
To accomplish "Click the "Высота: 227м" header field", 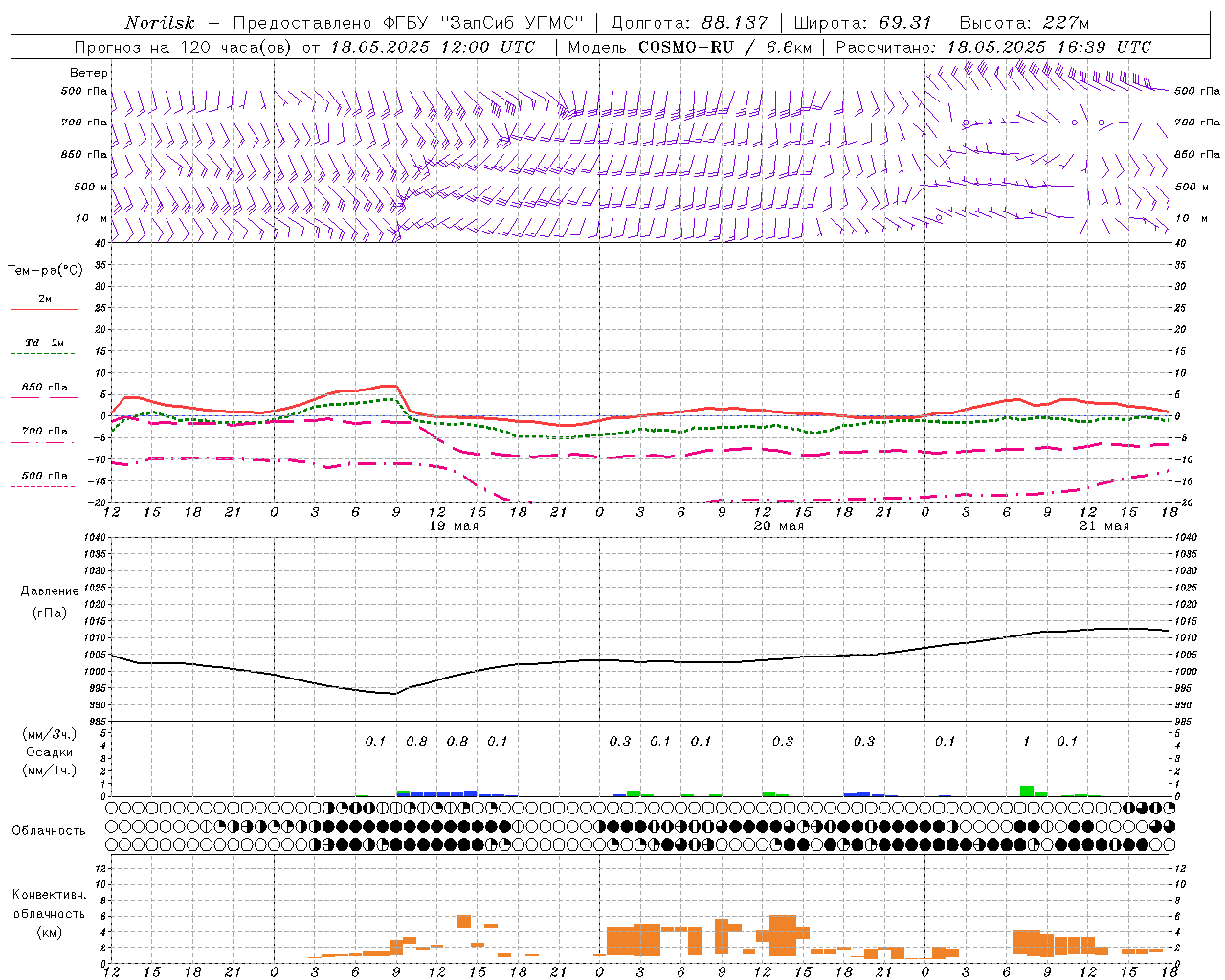I will (x=1024, y=23).
